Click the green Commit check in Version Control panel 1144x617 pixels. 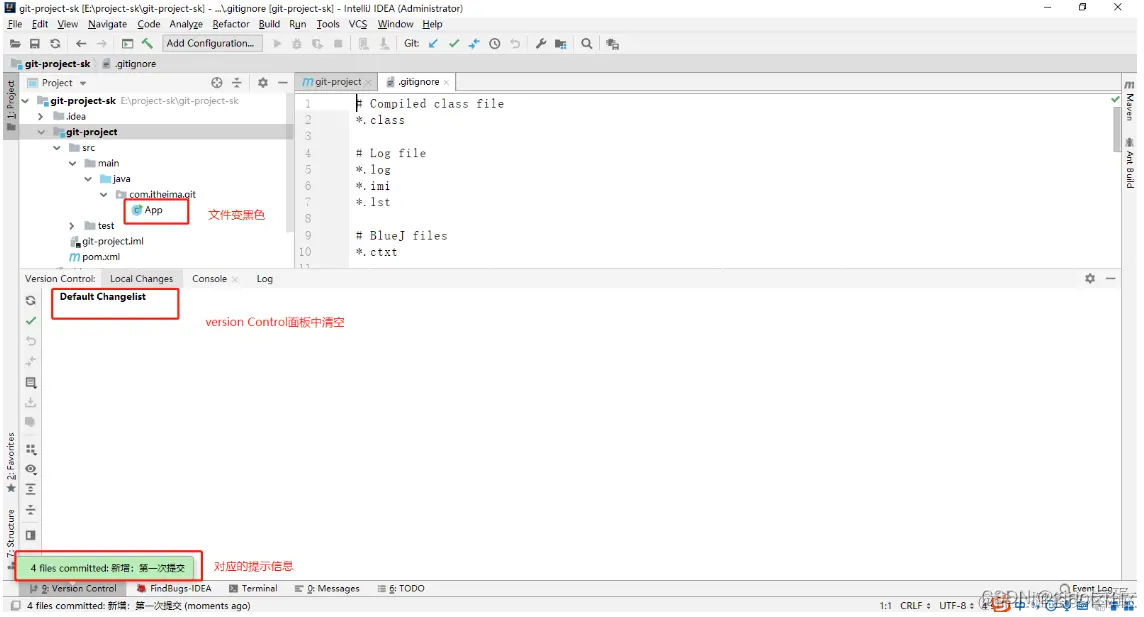pyautogui.click(x=31, y=321)
